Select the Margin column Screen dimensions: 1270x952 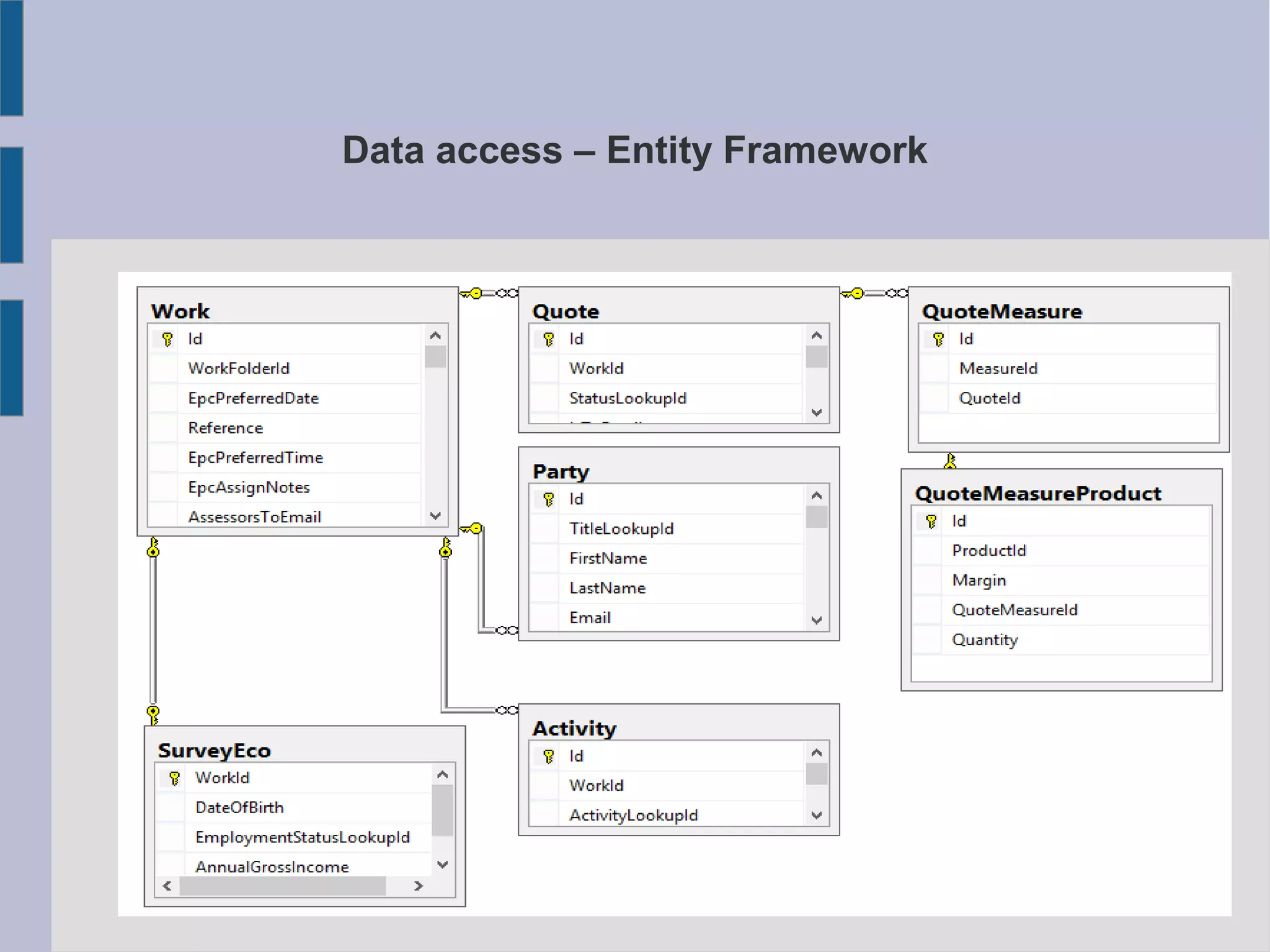pyautogui.click(x=1061, y=581)
